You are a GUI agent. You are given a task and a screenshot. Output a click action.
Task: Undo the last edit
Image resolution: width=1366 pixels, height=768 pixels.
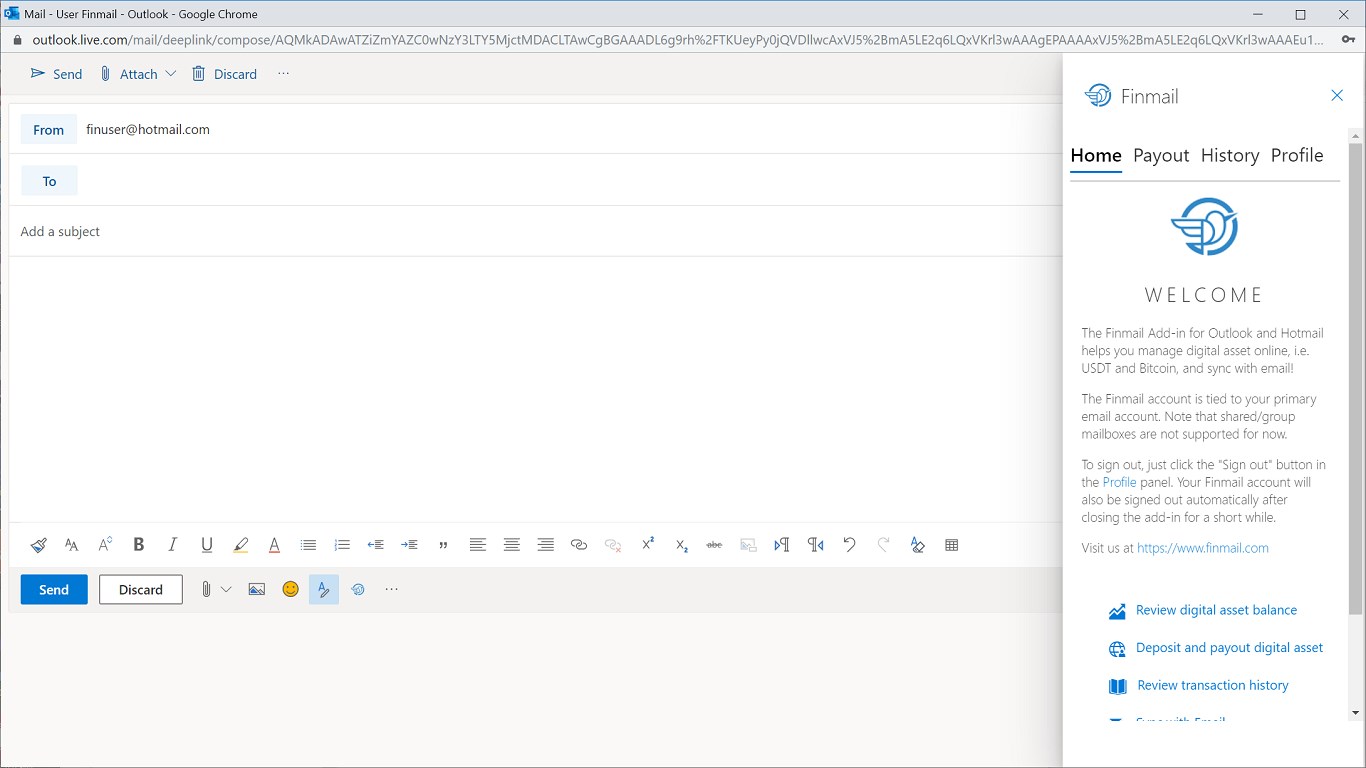coord(850,545)
